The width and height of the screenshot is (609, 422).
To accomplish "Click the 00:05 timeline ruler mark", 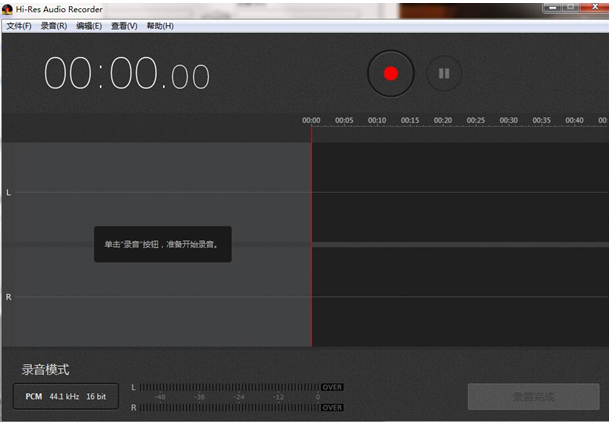I will coord(344,120).
